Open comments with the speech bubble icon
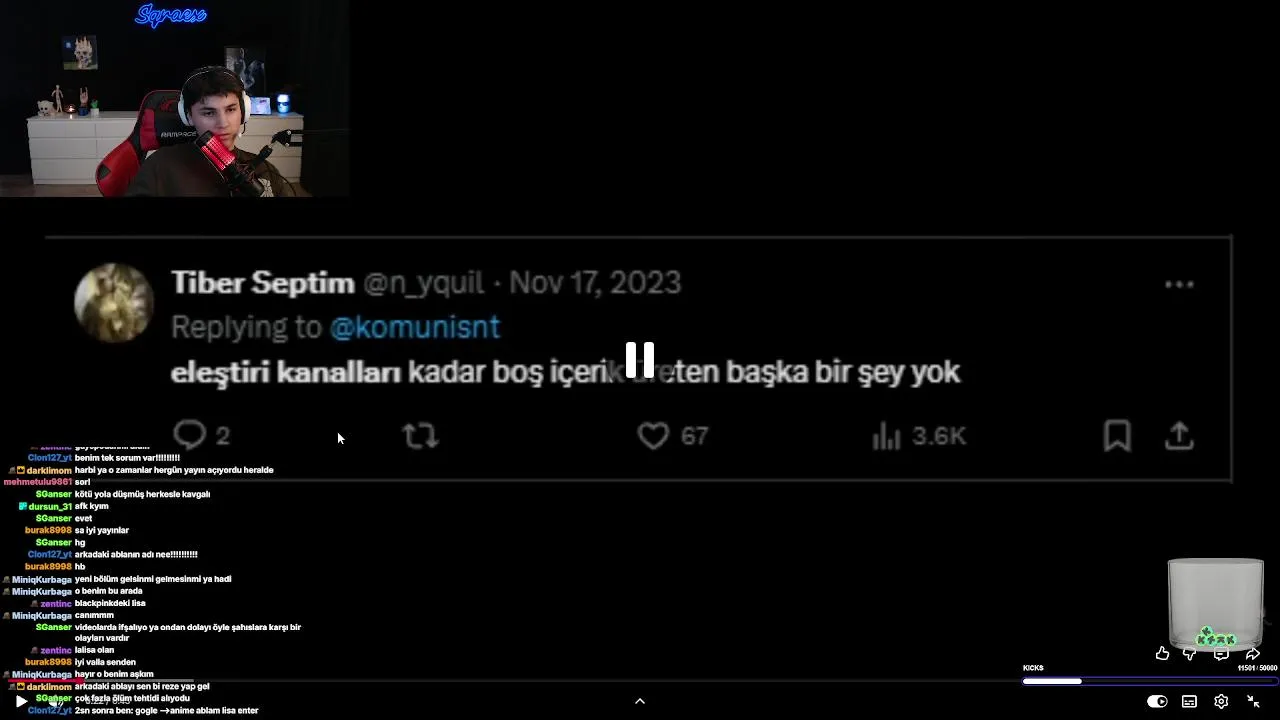 pos(1221,654)
